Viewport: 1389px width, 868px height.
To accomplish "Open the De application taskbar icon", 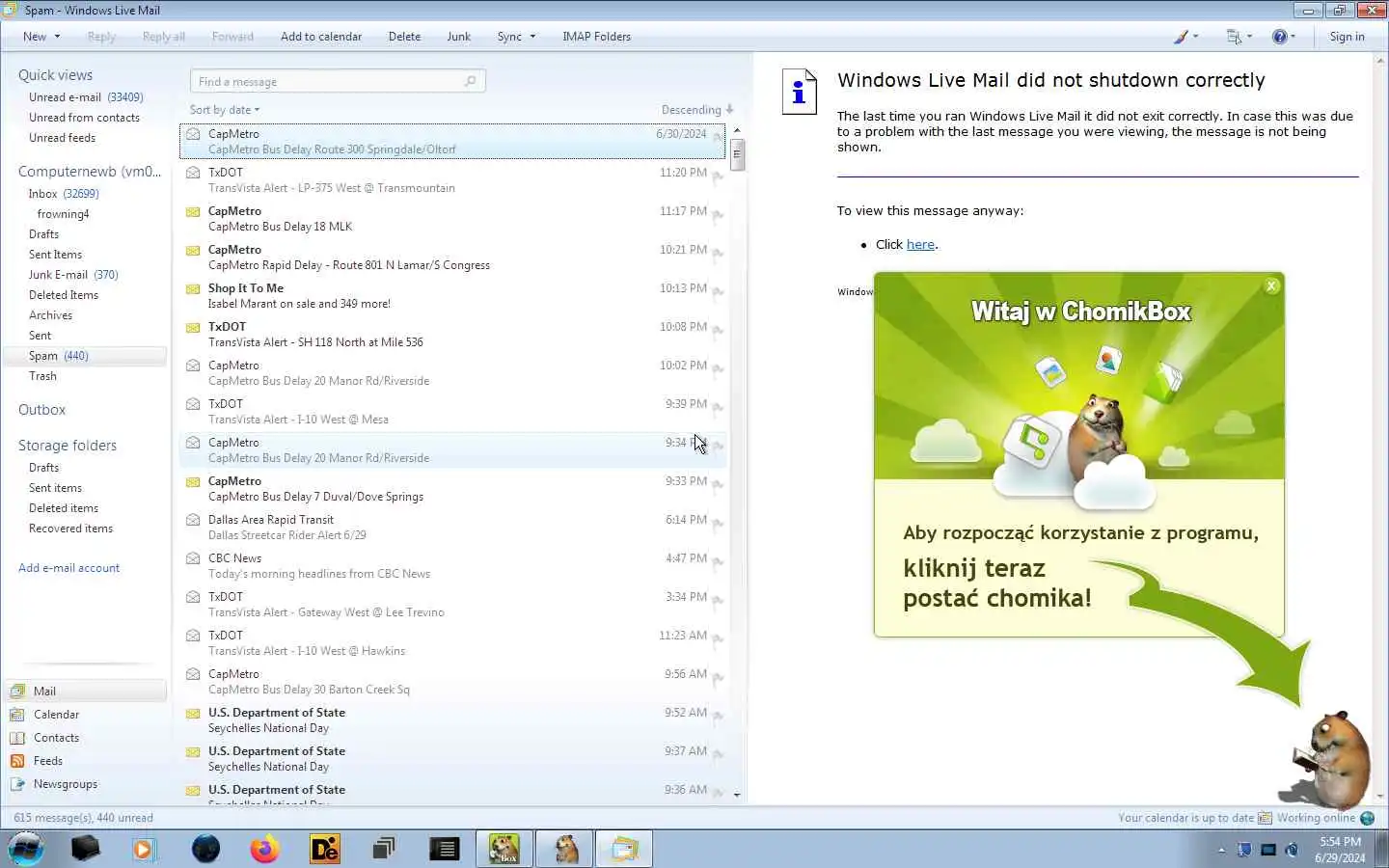I will tap(325, 849).
